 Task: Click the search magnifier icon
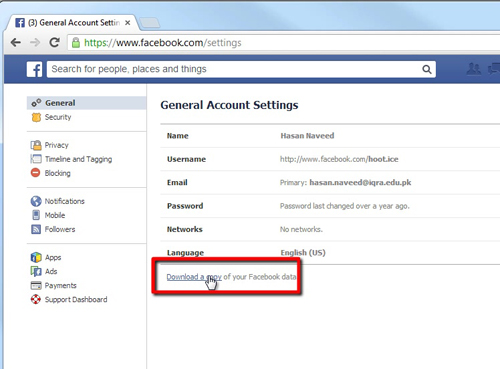(x=427, y=69)
